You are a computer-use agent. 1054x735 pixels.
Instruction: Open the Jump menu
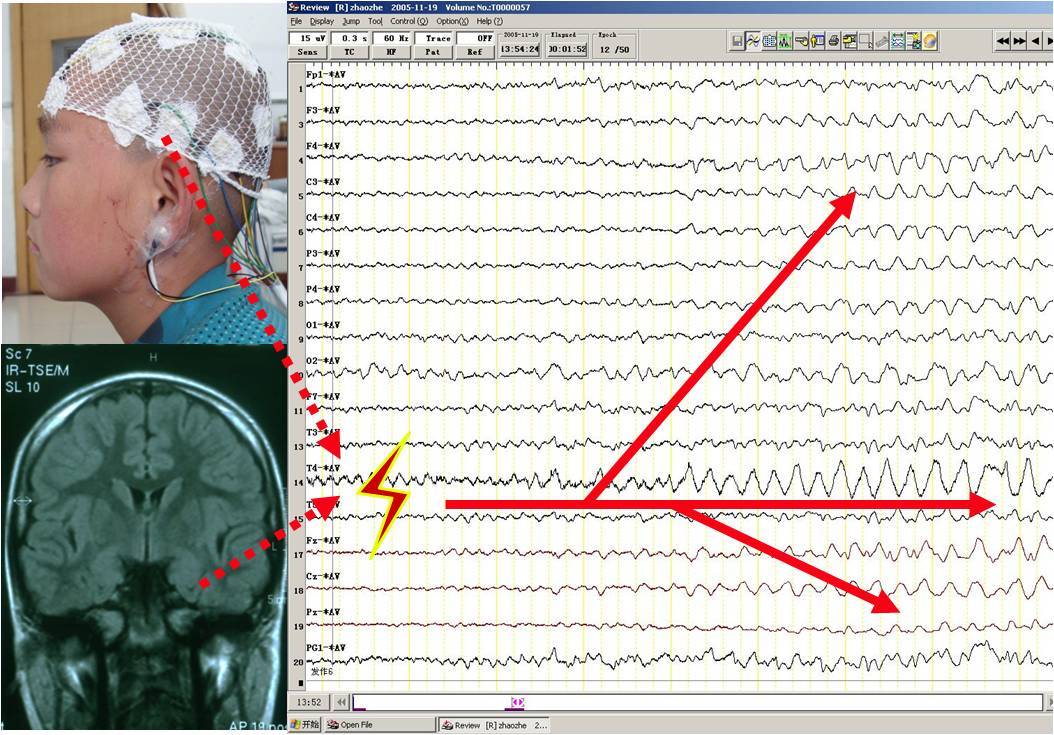click(x=350, y=21)
